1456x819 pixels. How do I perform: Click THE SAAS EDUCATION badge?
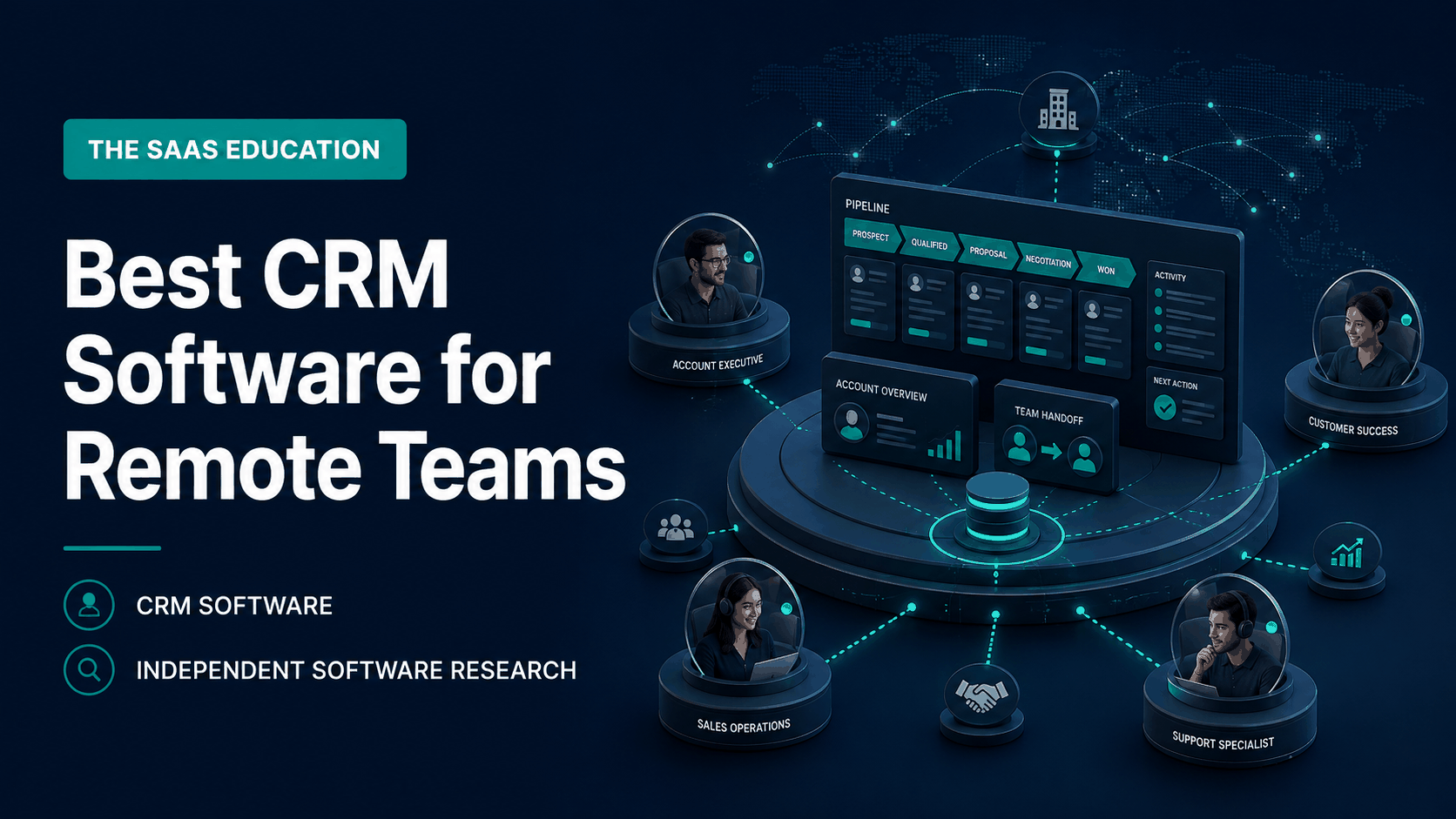pos(235,149)
